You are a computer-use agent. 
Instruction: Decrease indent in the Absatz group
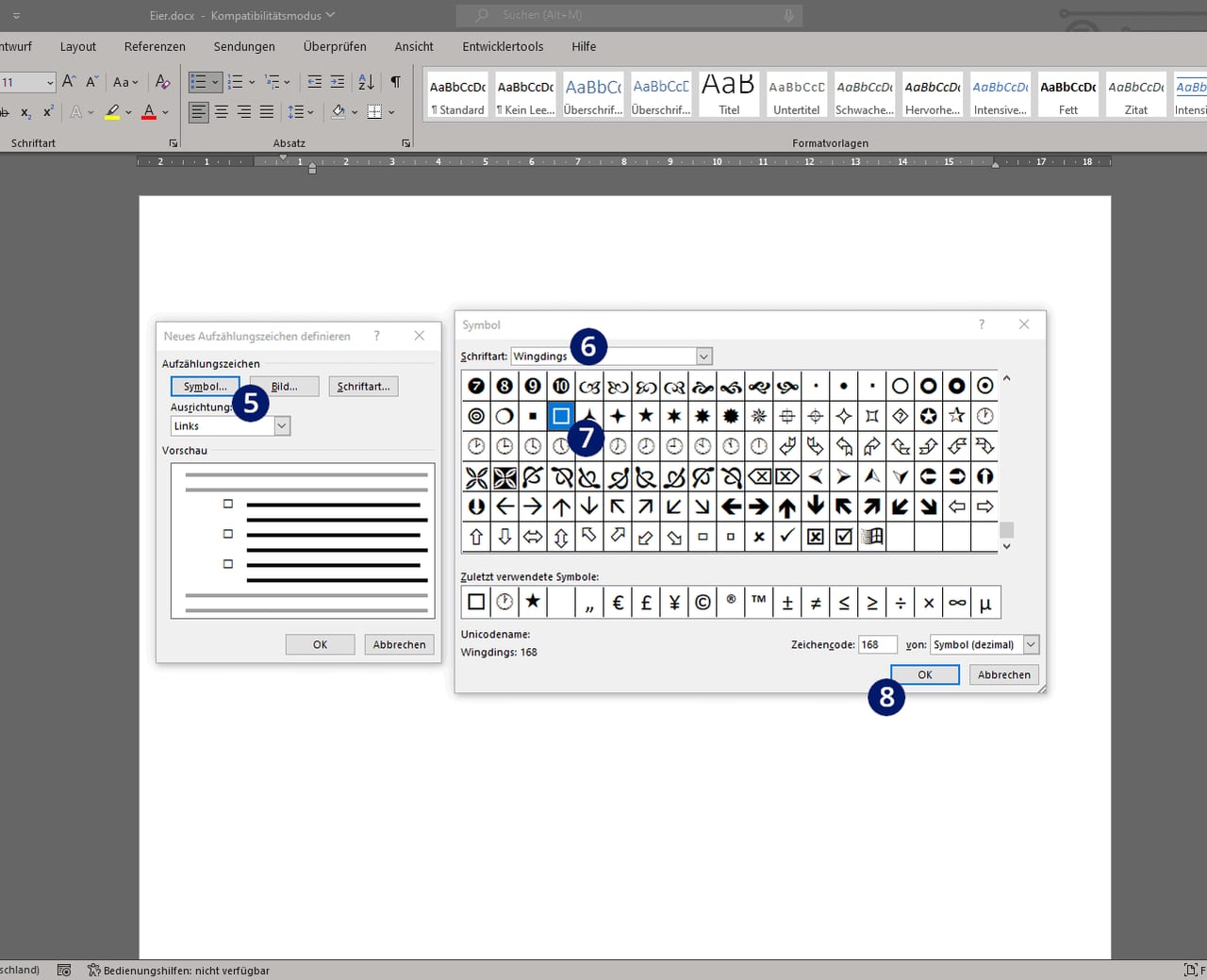pyautogui.click(x=315, y=82)
